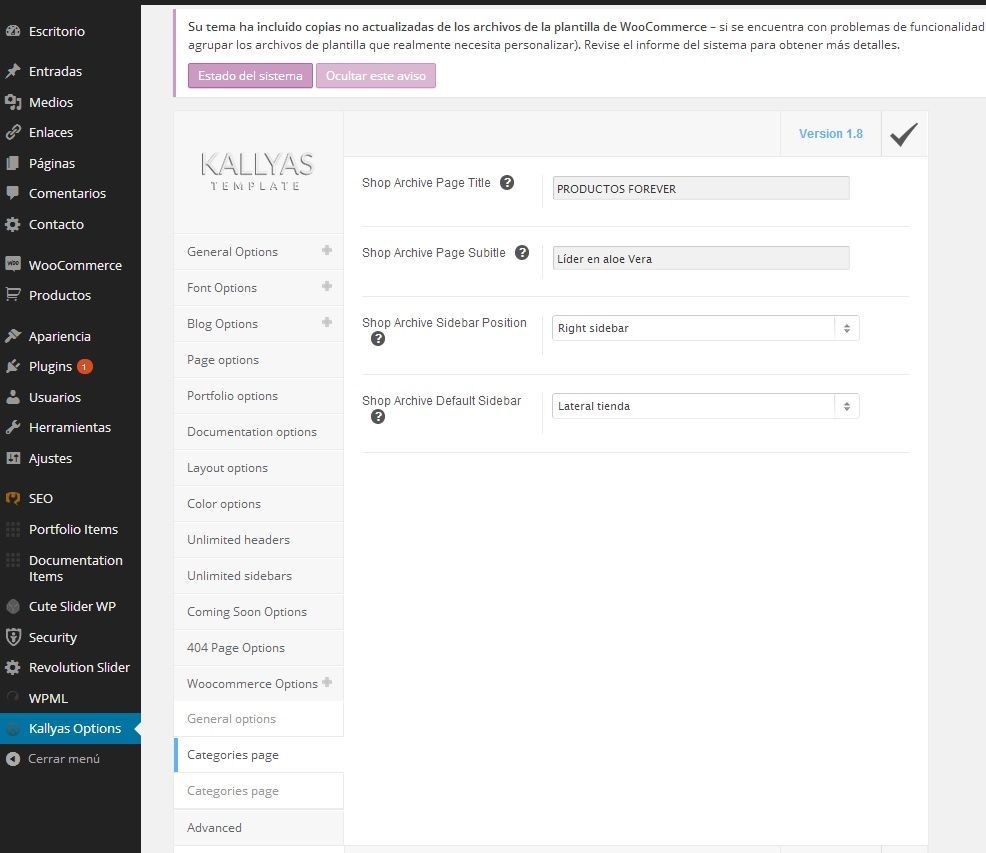Click the Shop Archive Page Subtitle field
The image size is (986, 853).
tap(701, 259)
